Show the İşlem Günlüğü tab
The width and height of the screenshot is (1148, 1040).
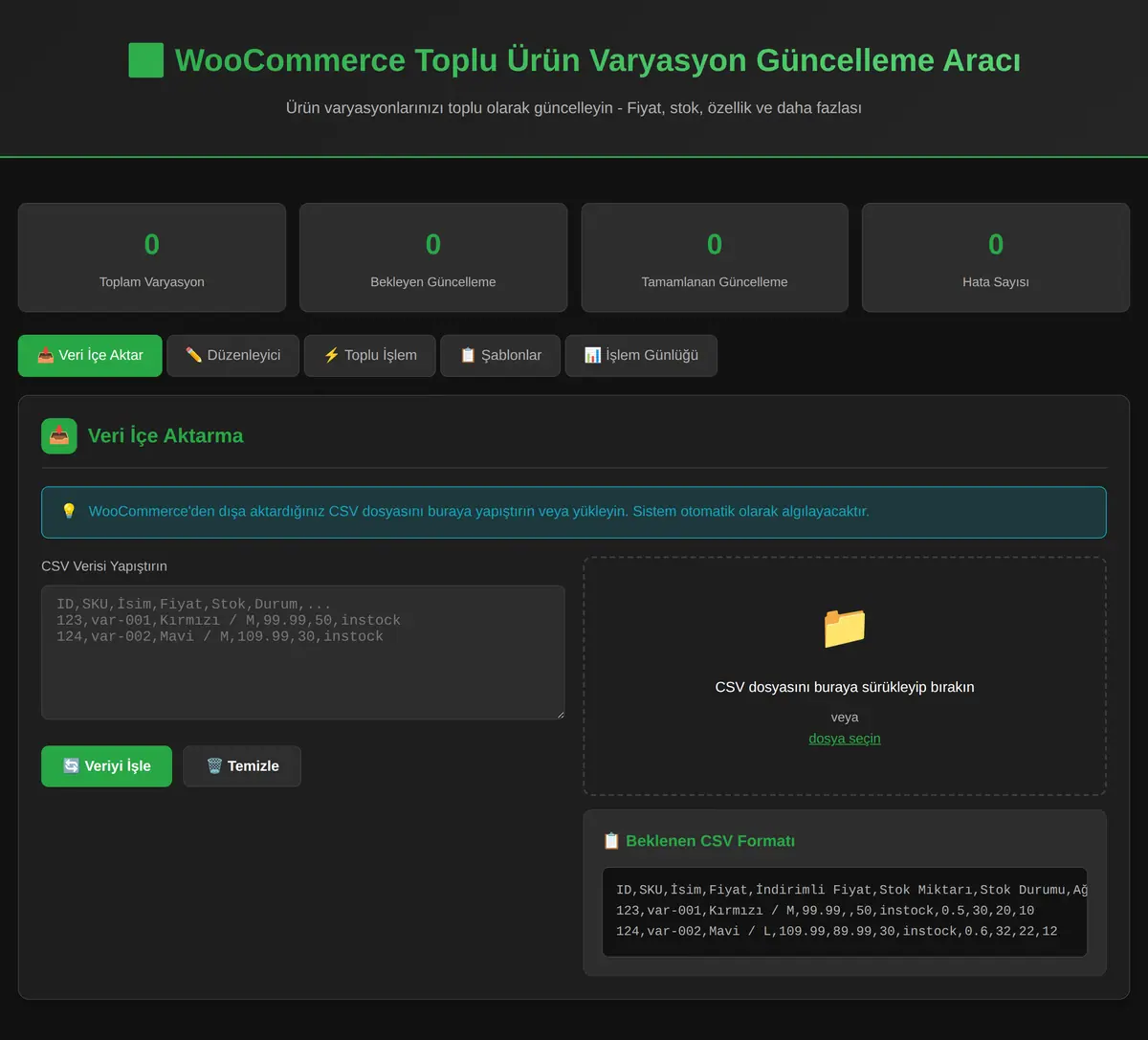[641, 355]
